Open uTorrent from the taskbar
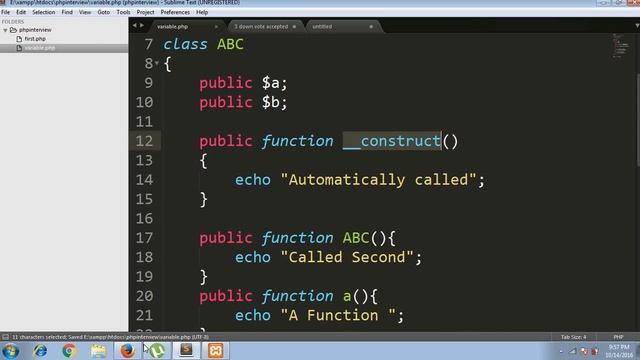Viewport: 640px width, 360px height. point(157,351)
